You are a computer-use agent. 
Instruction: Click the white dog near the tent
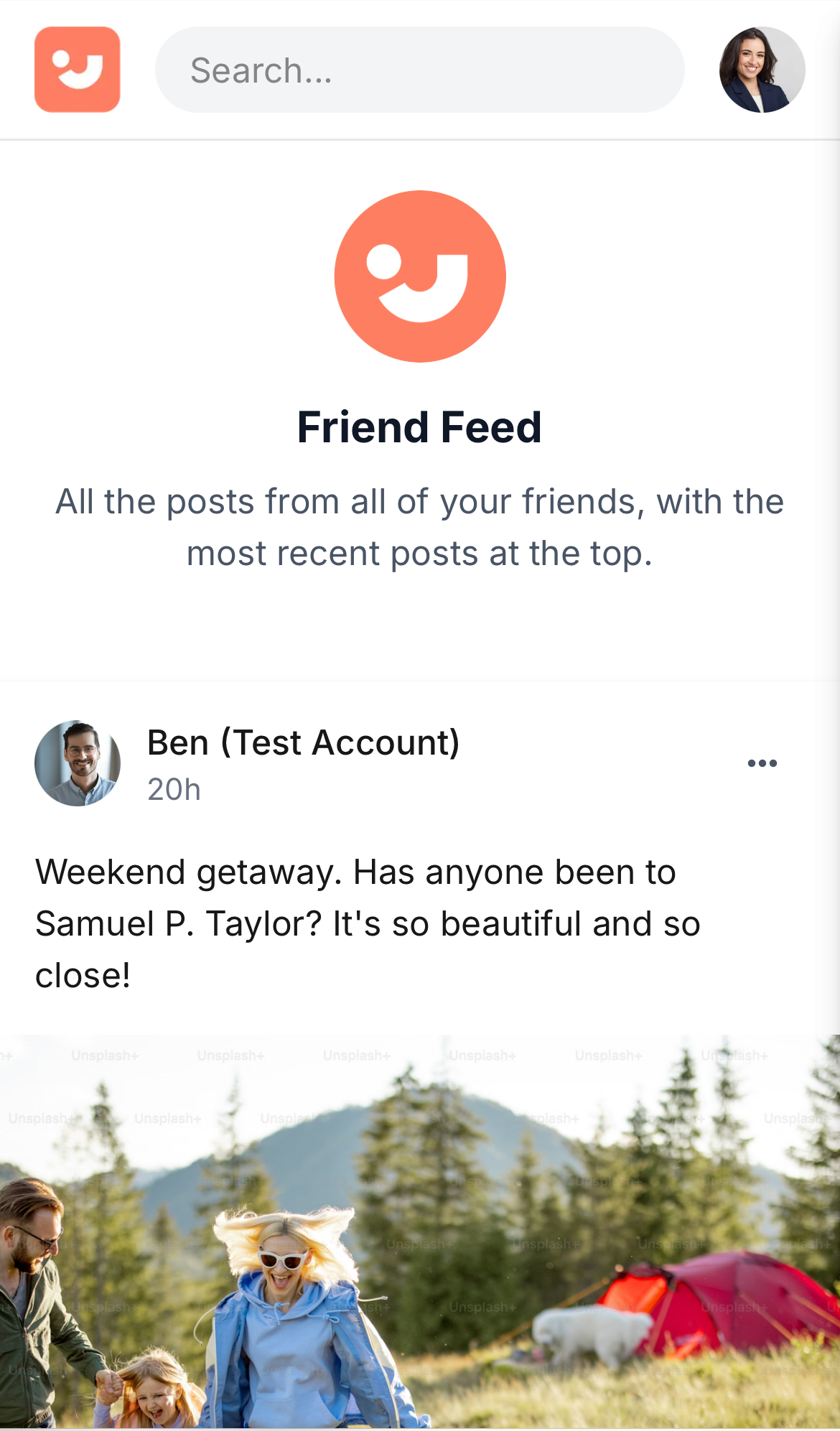point(592,1336)
